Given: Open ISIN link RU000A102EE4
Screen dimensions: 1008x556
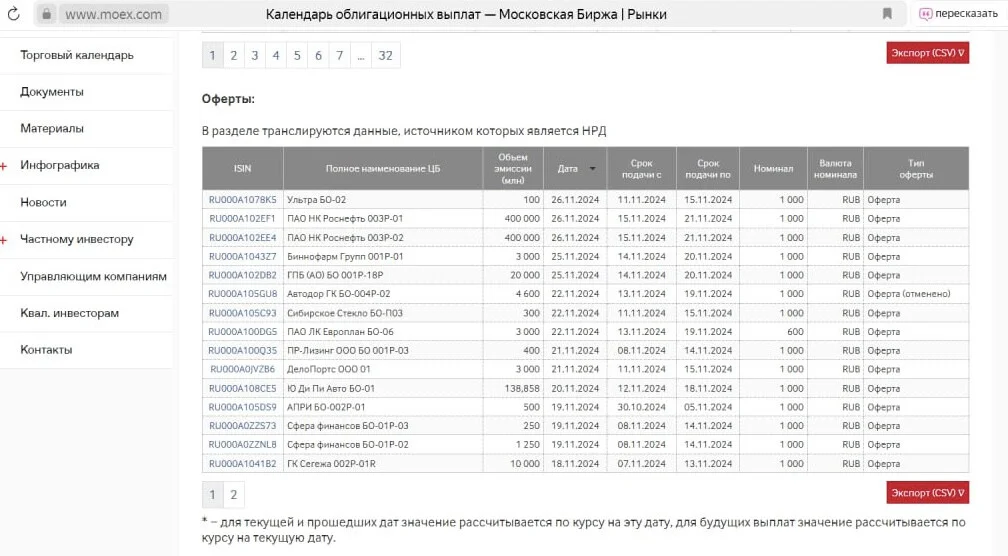Looking at the screenshot, I should (x=242, y=238).
